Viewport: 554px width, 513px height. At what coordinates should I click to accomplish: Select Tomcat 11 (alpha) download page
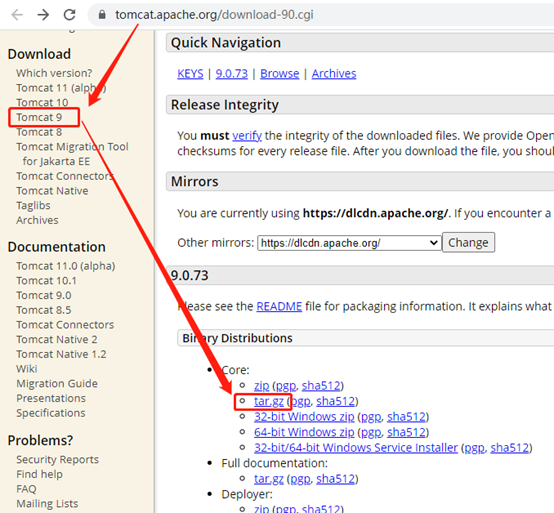click(x=61, y=88)
